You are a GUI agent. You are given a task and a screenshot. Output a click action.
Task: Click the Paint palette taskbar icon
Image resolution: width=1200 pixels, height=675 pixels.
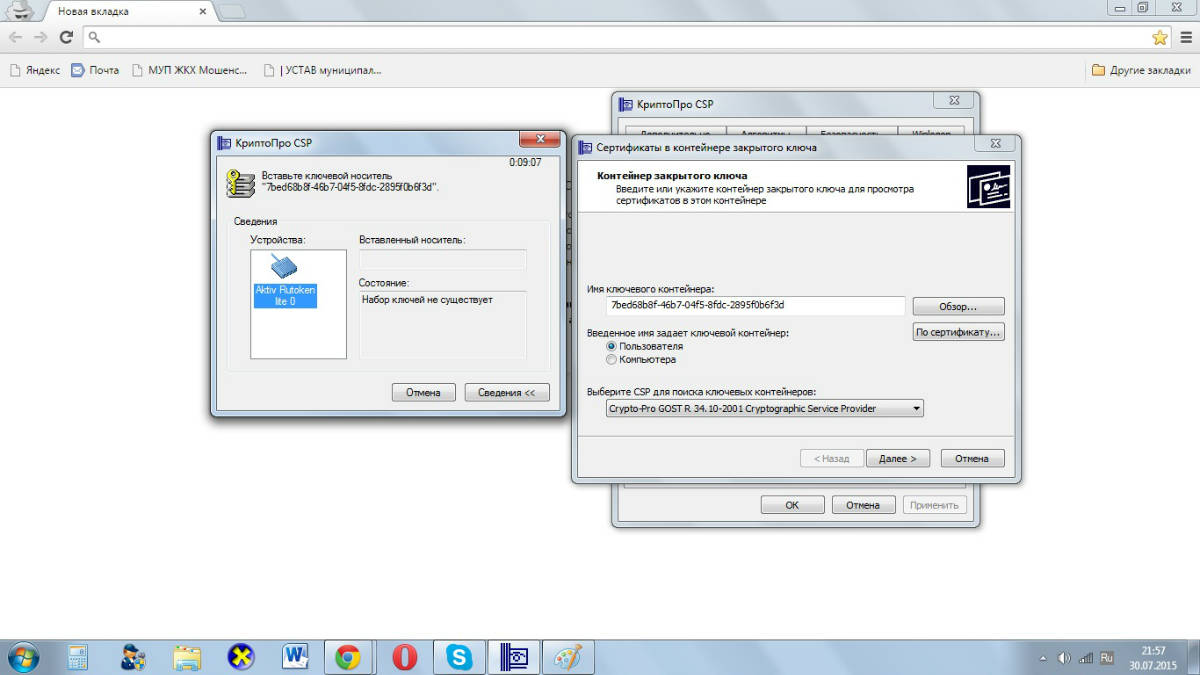568,657
